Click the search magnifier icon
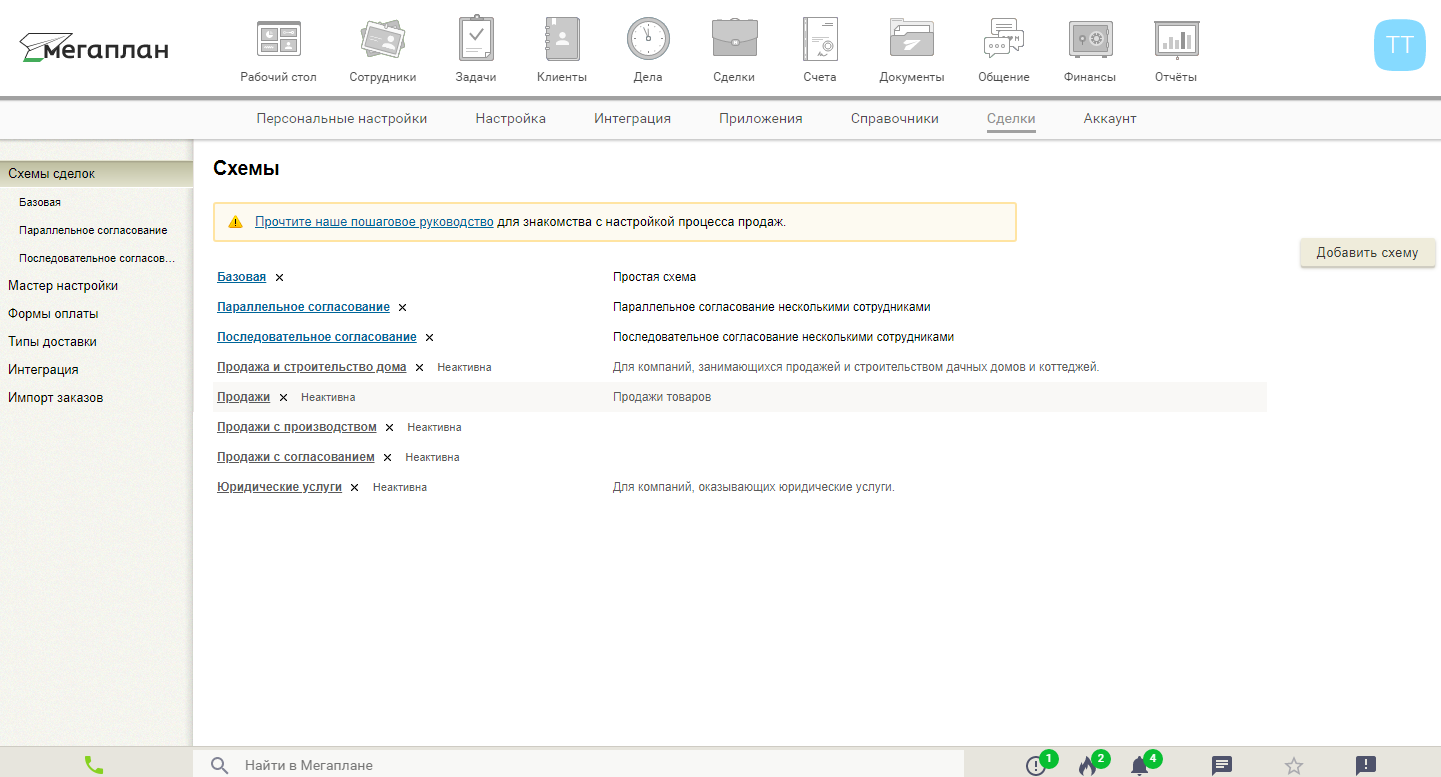 [x=220, y=766]
